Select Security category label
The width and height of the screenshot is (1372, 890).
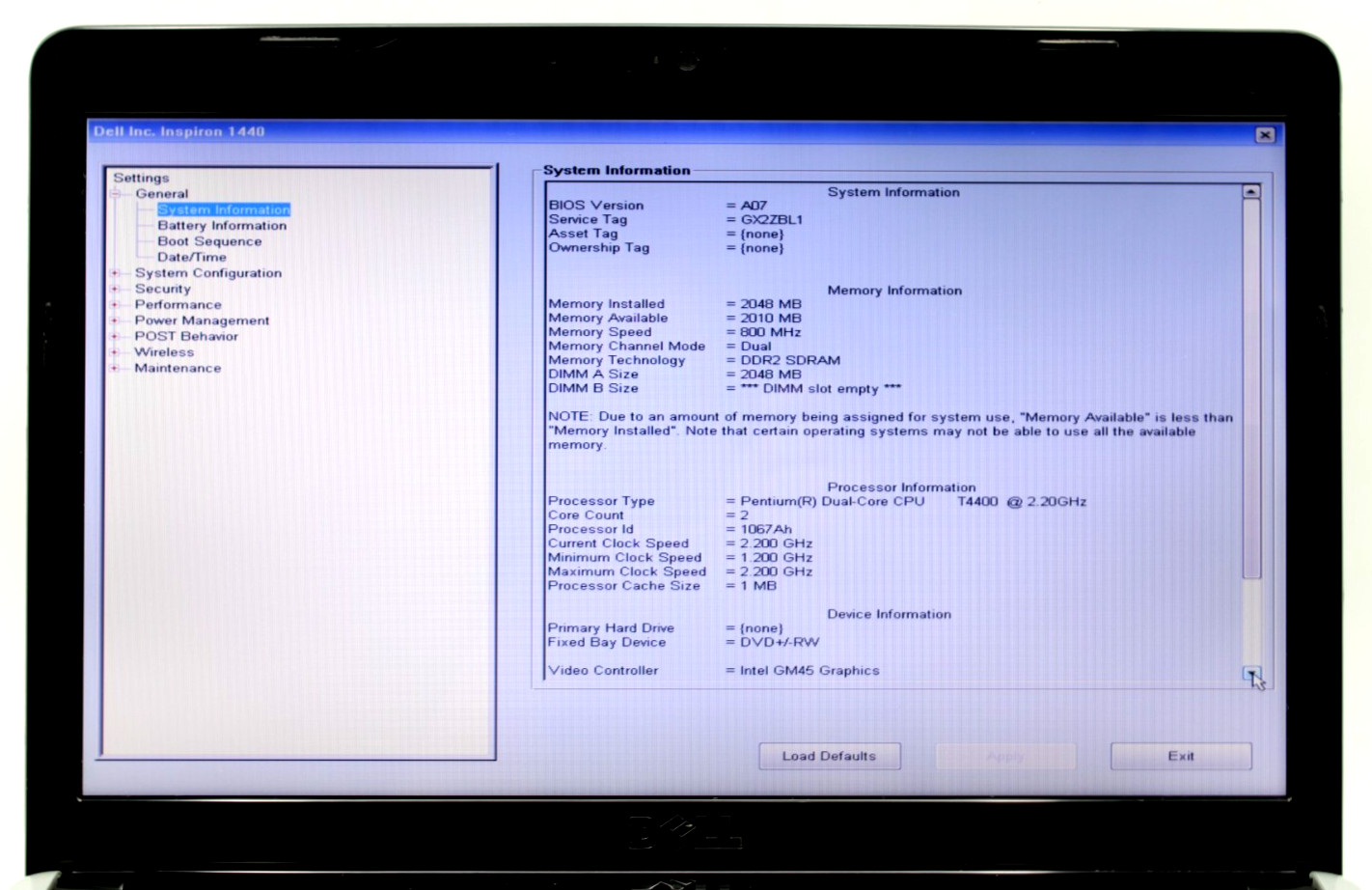tap(162, 289)
